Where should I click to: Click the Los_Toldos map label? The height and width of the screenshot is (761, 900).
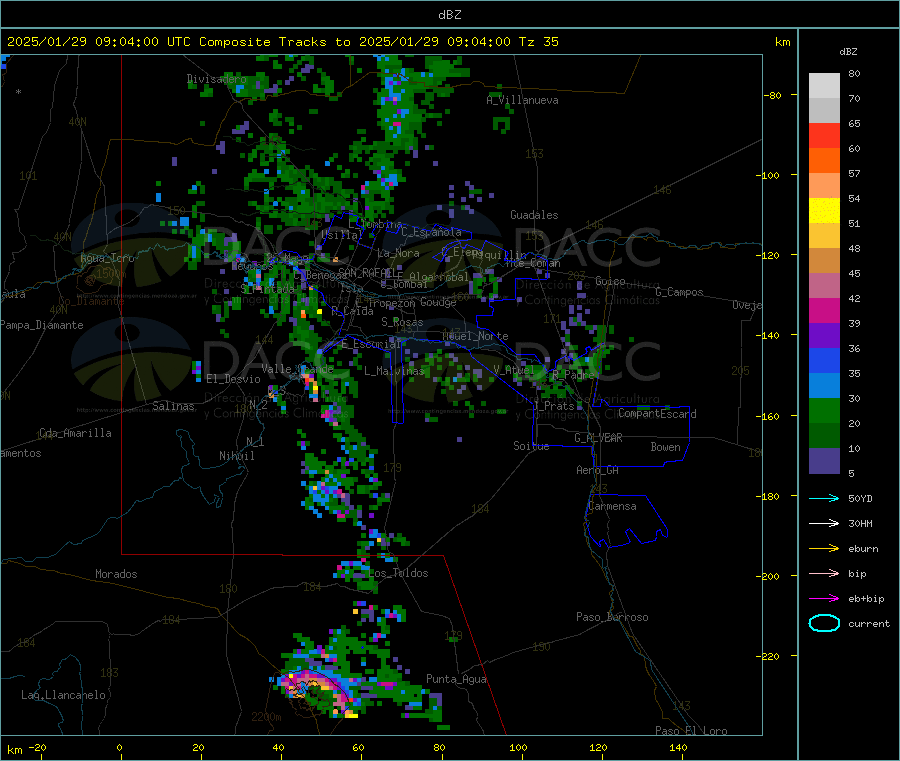[x=399, y=573]
